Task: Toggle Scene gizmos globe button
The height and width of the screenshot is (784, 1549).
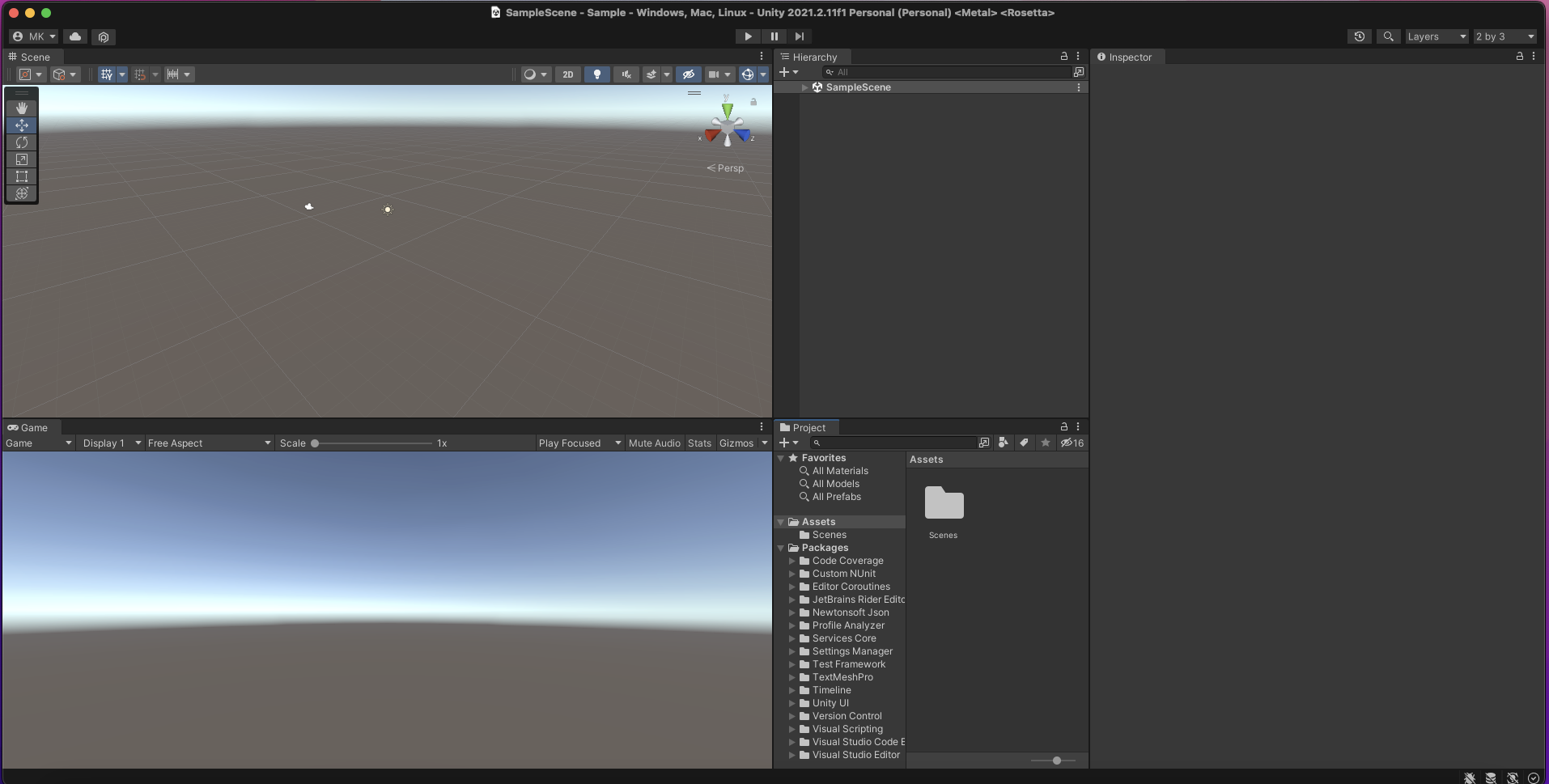Action: pos(748,74)
